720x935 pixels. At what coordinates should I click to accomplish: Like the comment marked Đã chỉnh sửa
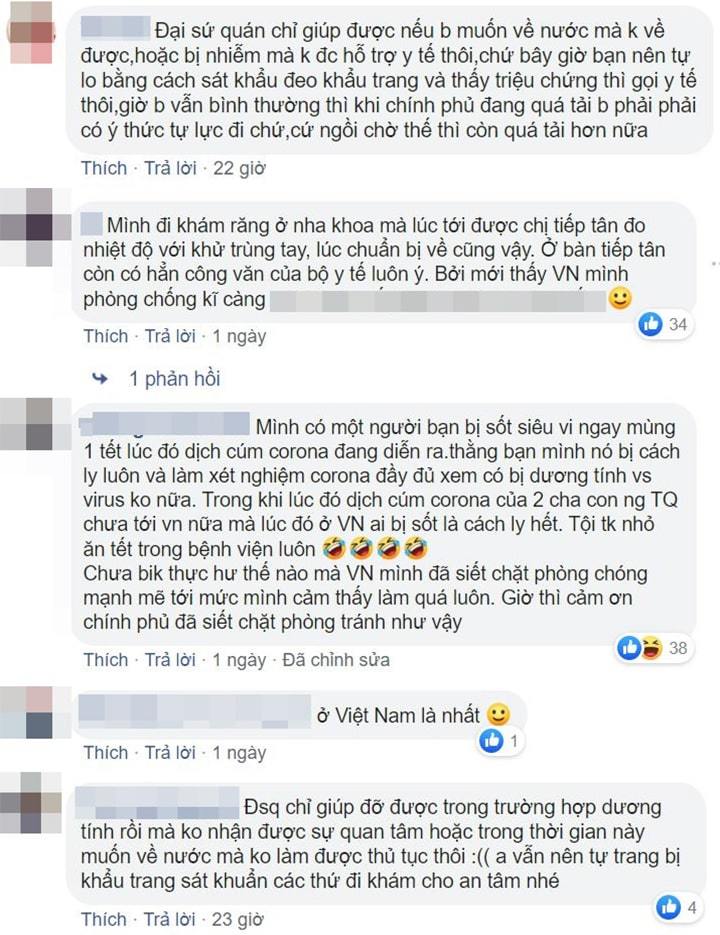click(106, 660)
